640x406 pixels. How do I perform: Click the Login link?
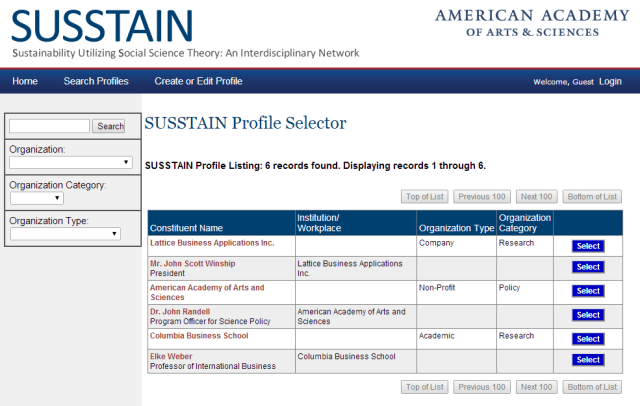click(610, 81)
